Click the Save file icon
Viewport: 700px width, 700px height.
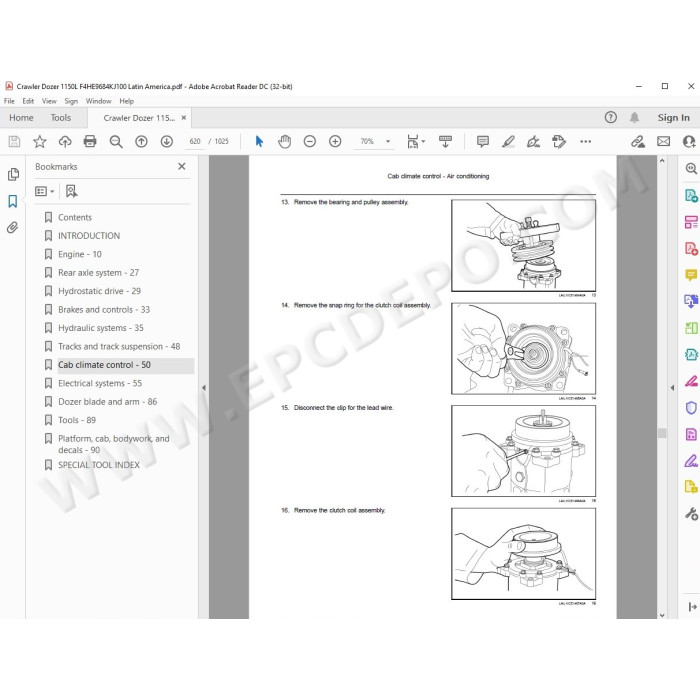(14, 142)
